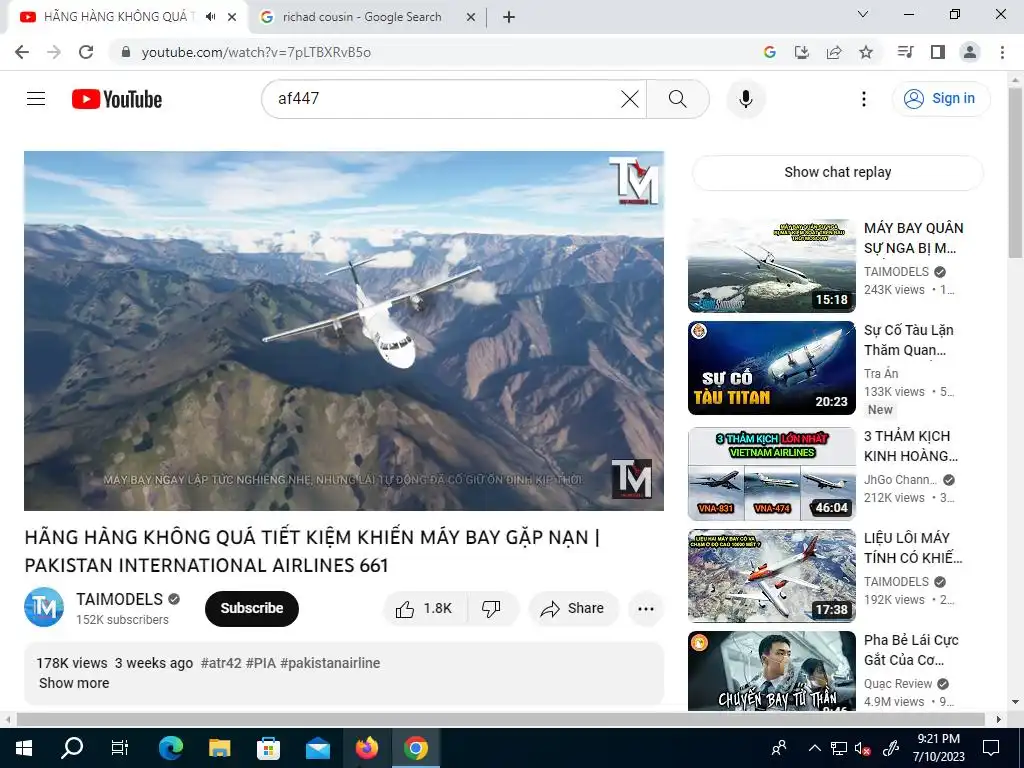
Task: Open the YouTube hamburger guide menu
Action: coord(36,99)
